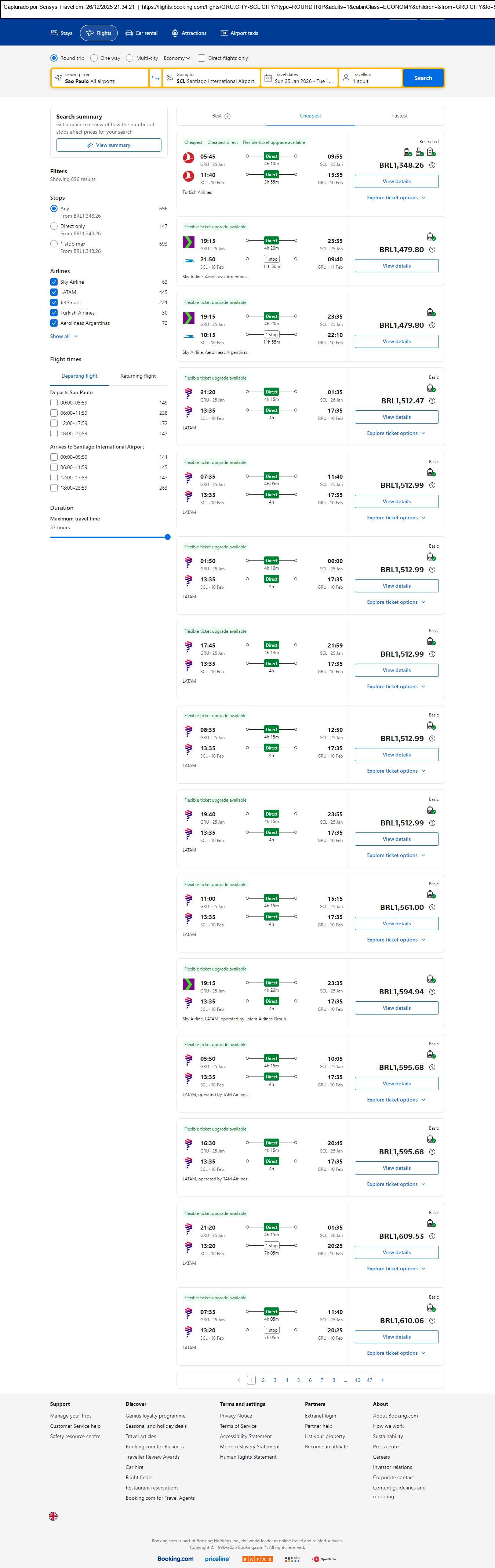Click the Airport taxis icon
The image size is (495, 1568).
tap(224, 33)
